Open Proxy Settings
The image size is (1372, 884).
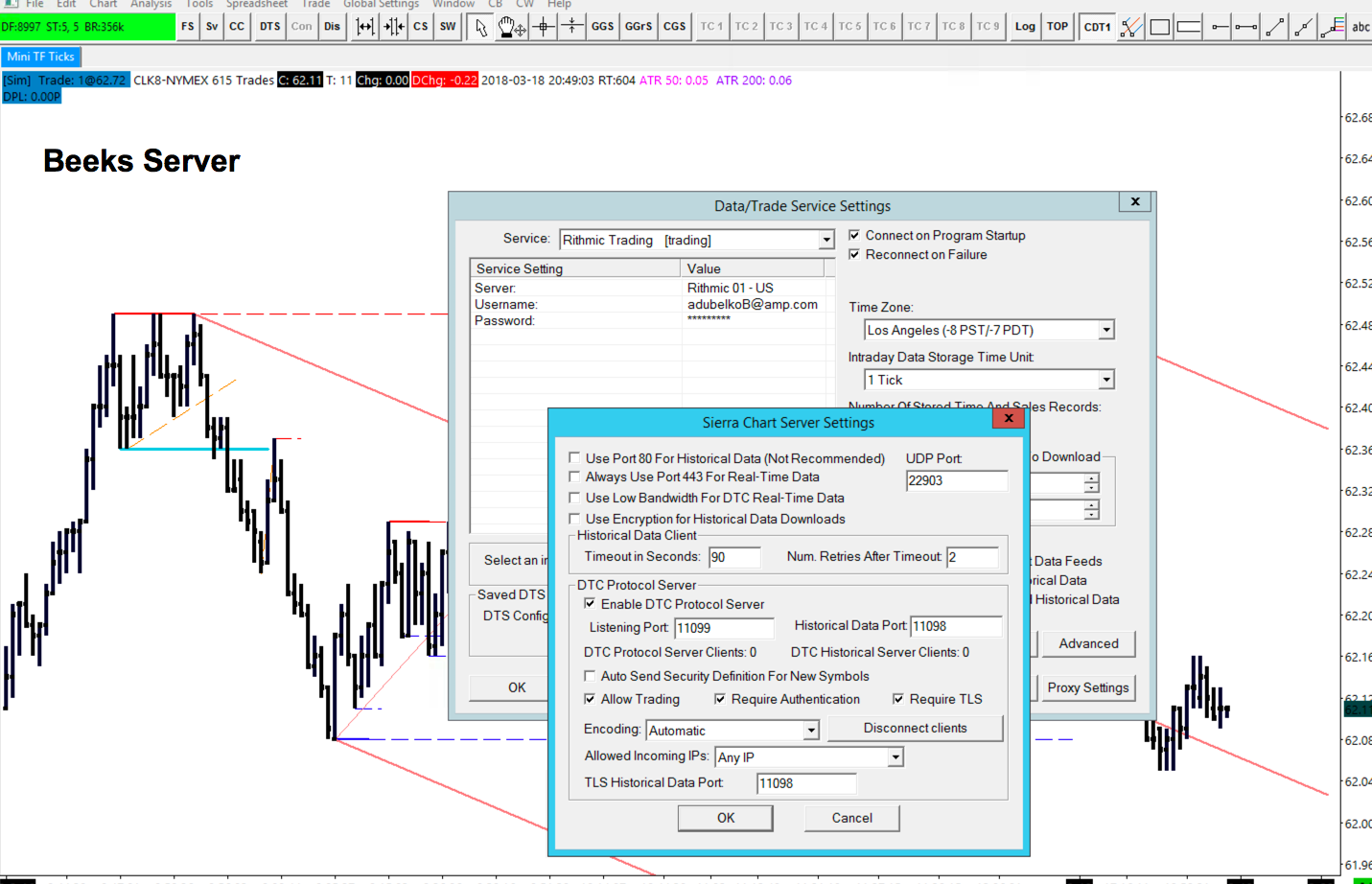pos(1088,687)
